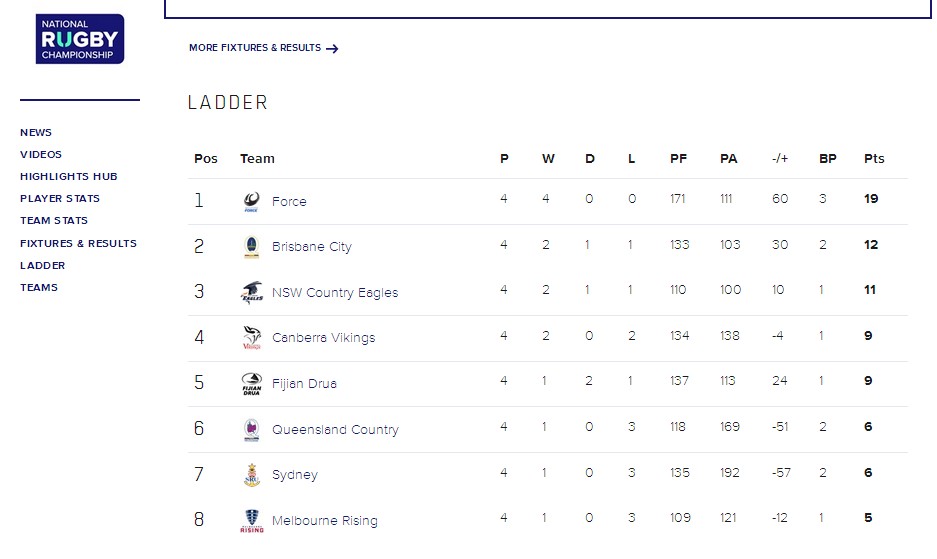Click the NSW Country Eagles logo
Image resolution: width=937 pixels, height=559 pixels.
(x=251, y=292)
